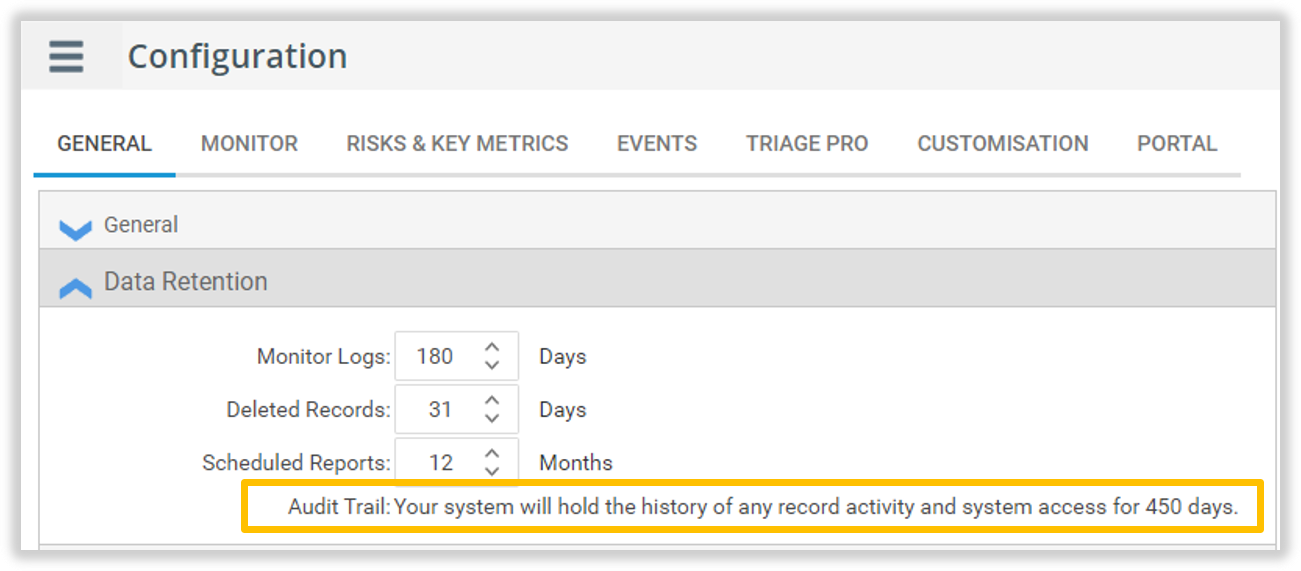Expand the General section chevron

tap(75, 229)
